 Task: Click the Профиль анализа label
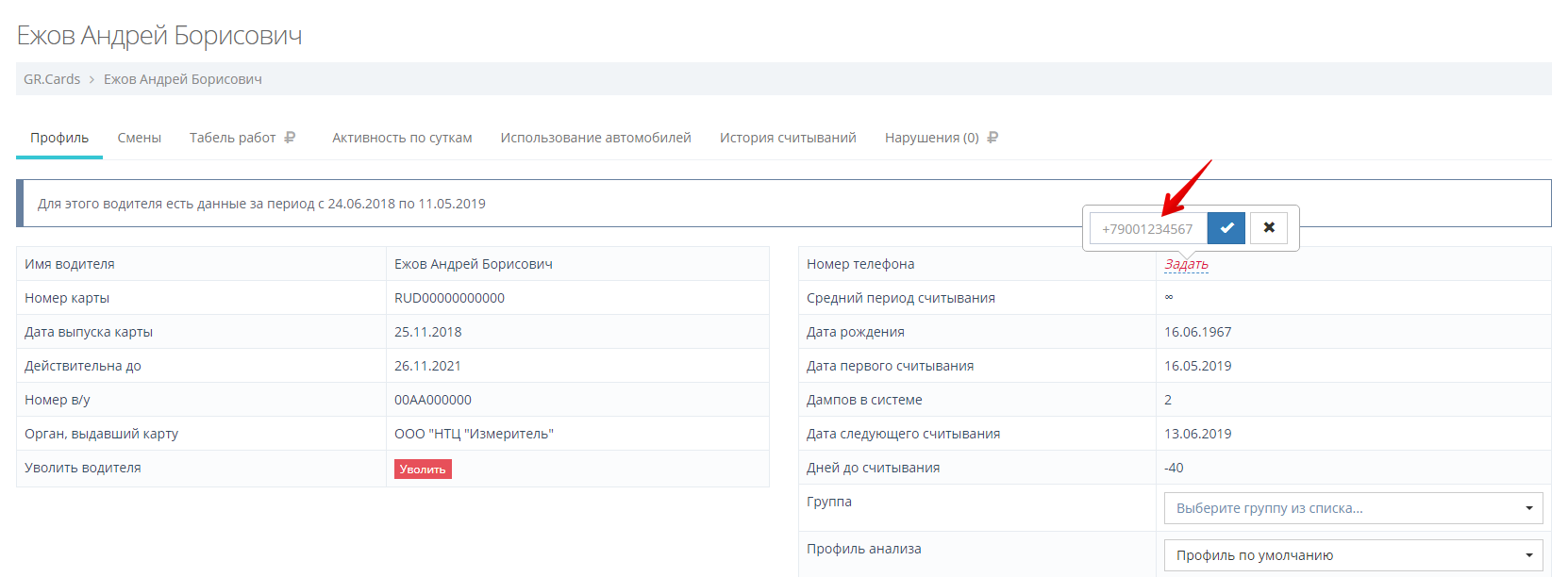click(x=864, y=549)
